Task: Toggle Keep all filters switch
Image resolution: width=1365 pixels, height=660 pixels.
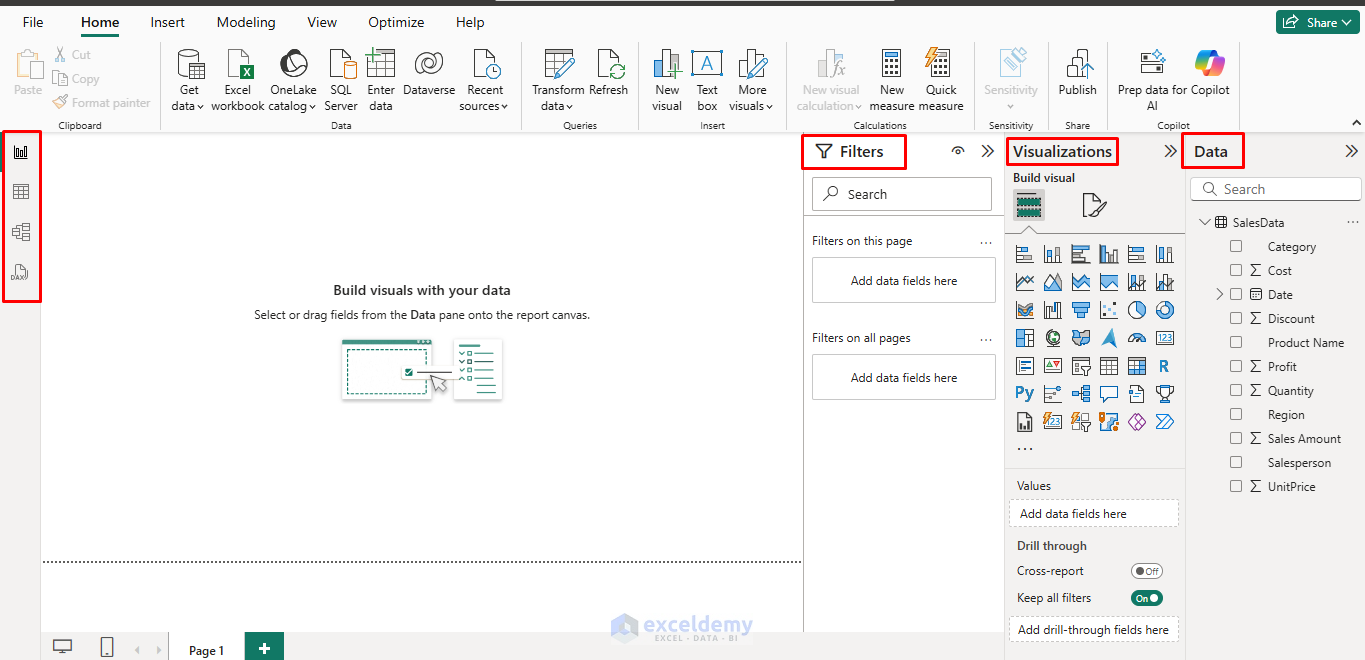Action: (1147, 598)
